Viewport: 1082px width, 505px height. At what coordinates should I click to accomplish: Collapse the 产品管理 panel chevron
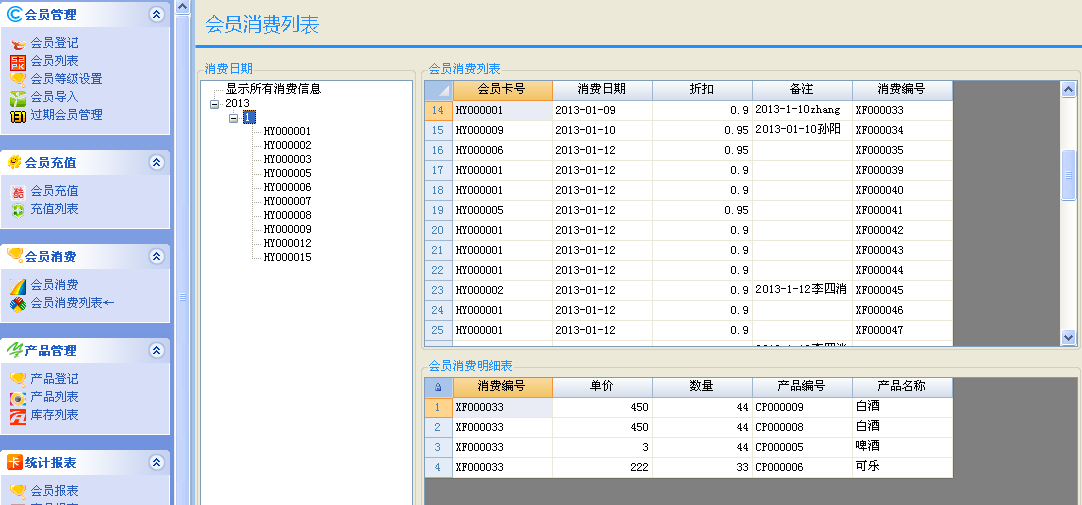coord(155,350)
